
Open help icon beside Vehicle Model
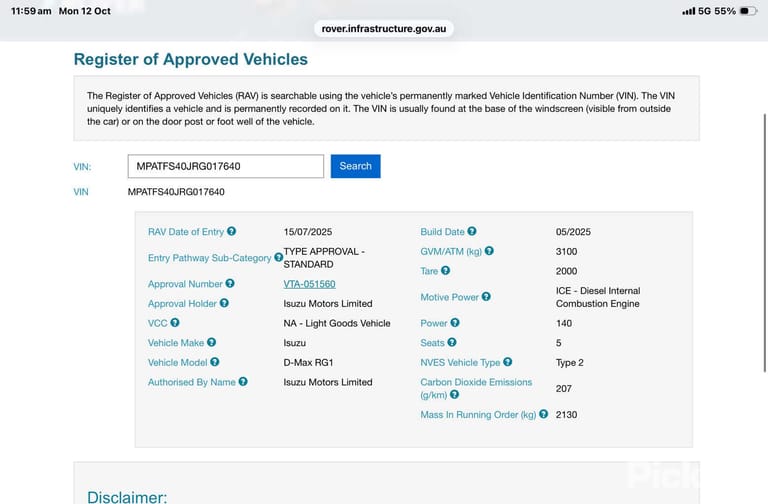(215, 361)
